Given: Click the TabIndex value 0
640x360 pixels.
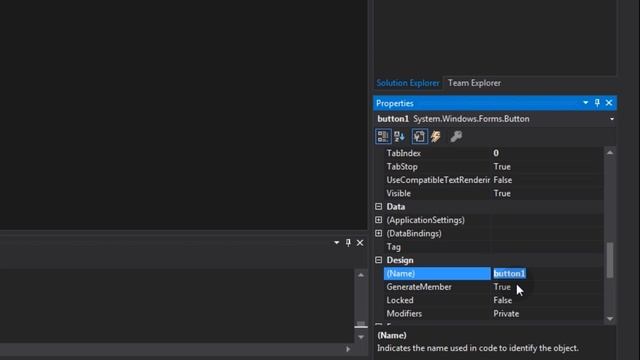Looking at the screenshot, I should 496,153.
